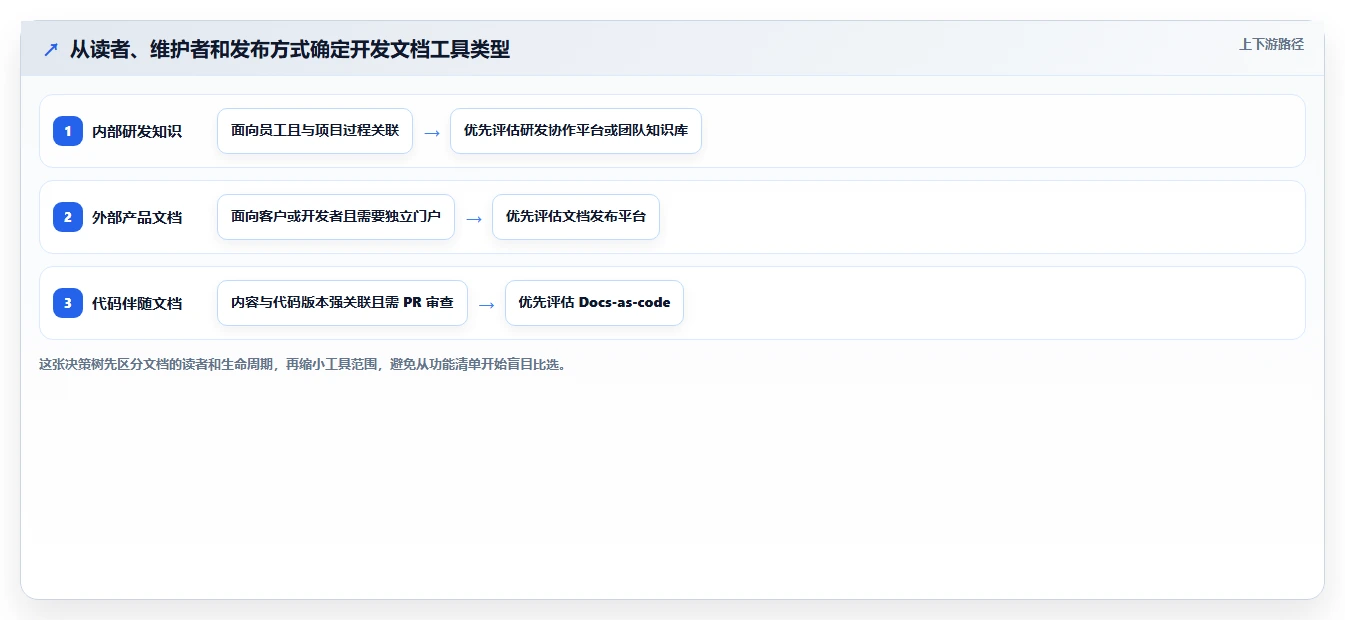The width and height of the screenshot is (1345, 620).
Task: Click the 面向员工且与项目过程关联 condition box
Action: coord(315,131)
